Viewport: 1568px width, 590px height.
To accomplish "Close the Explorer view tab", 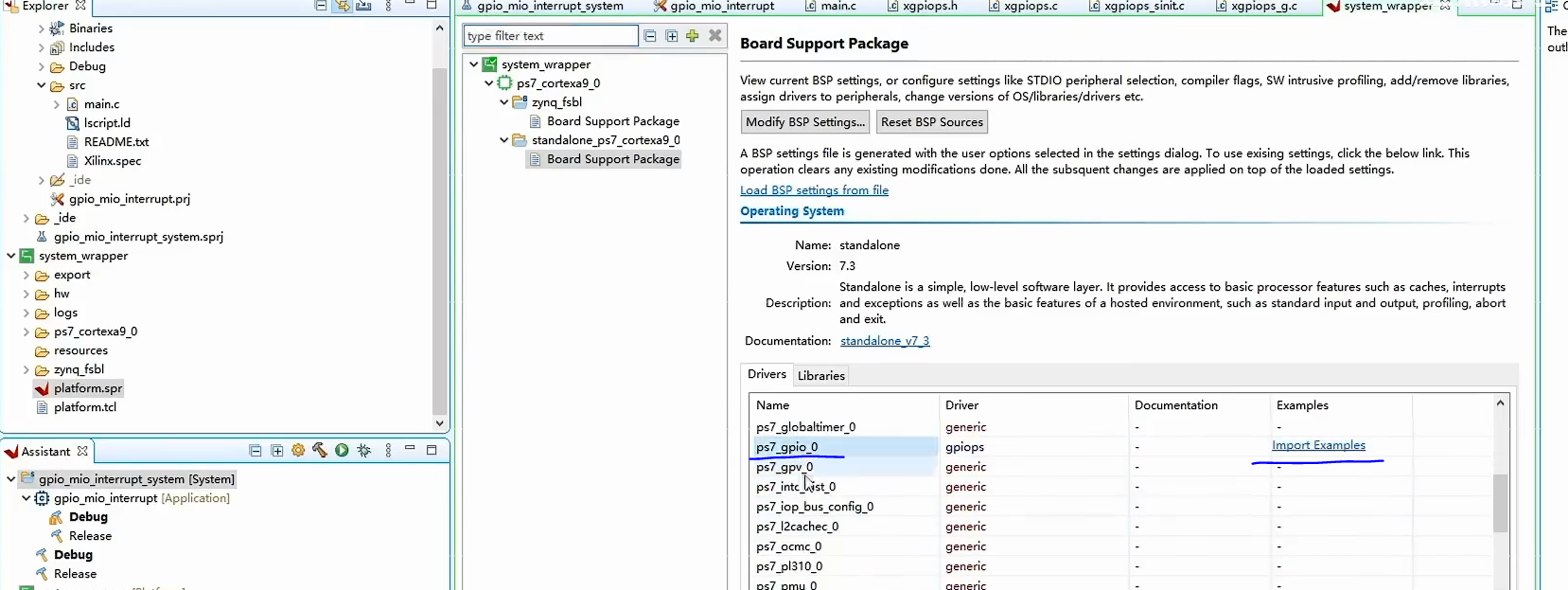I will pyautogui.click(x=81, y=6).
